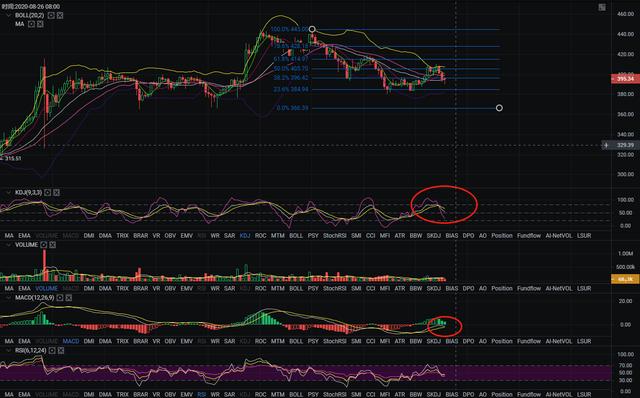This screenshot has width=640, height=398.
Task: Click the orange volume value tag on the axis
Action: 625,279
